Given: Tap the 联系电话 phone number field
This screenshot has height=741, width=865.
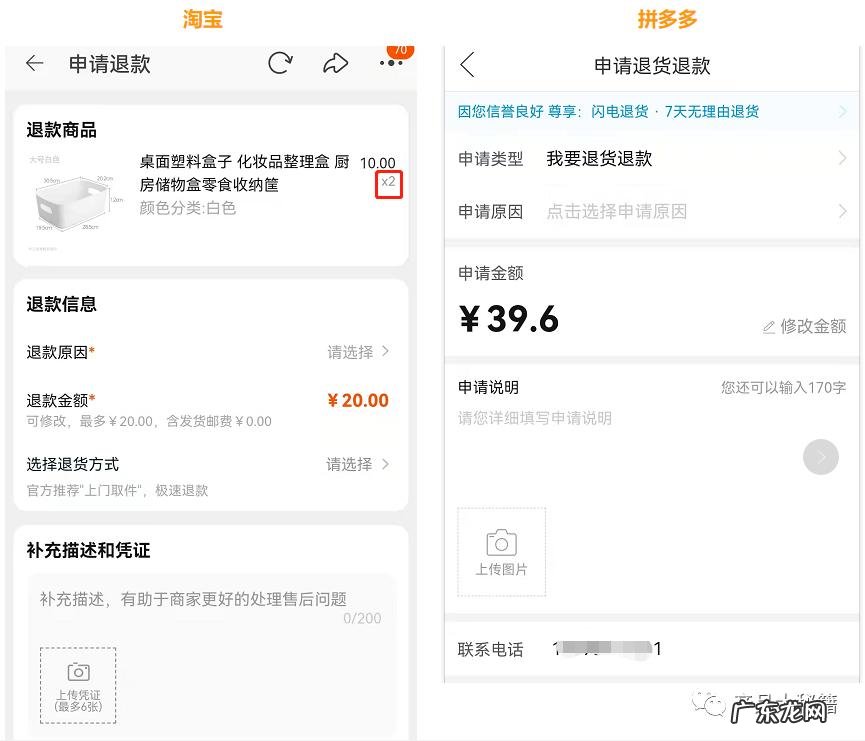Looking at the screenshot, I should click(600, 649).
